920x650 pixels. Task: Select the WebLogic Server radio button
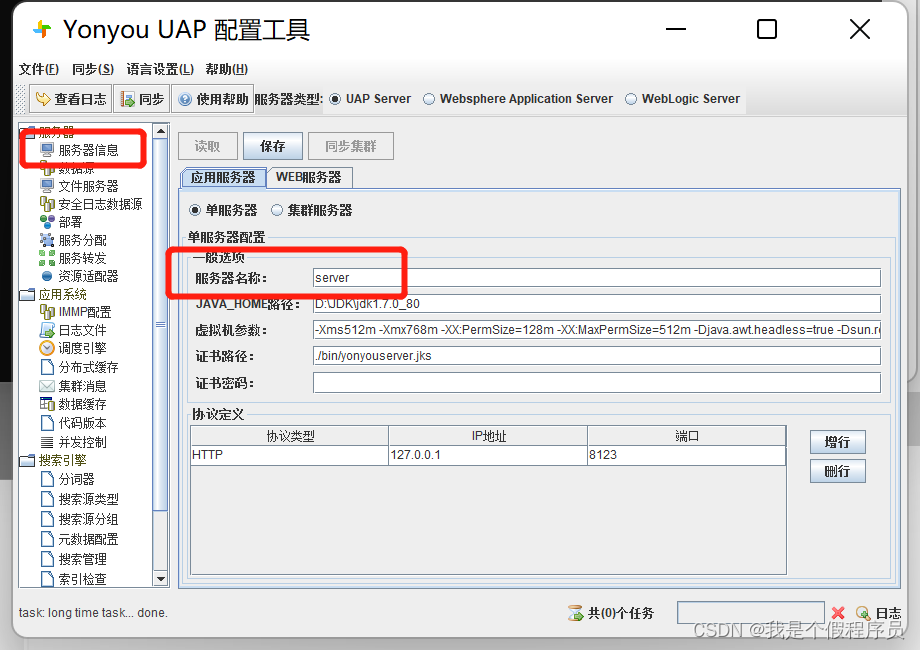click(x=631, y=99)
